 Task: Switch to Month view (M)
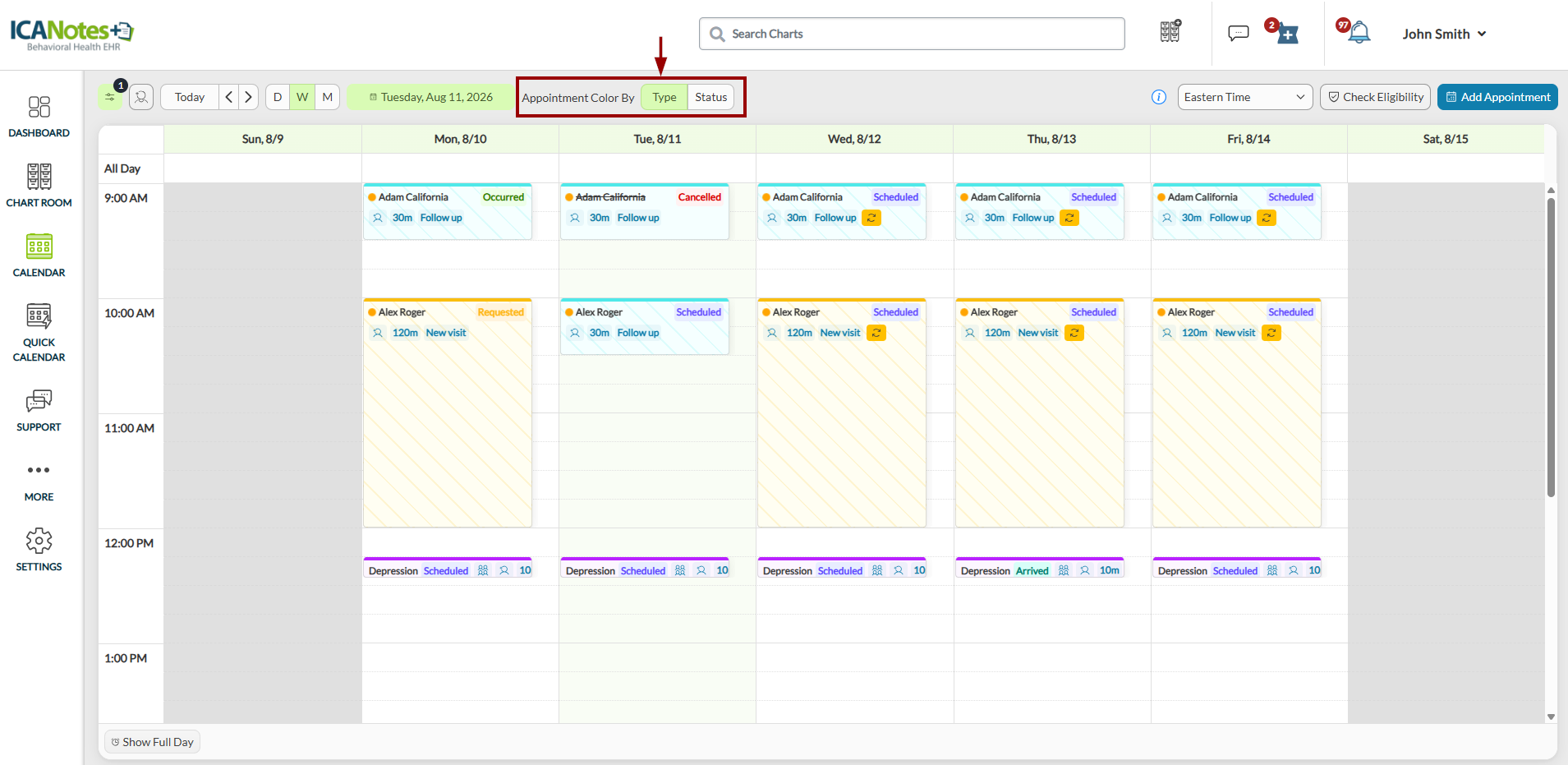pos(328,97)
